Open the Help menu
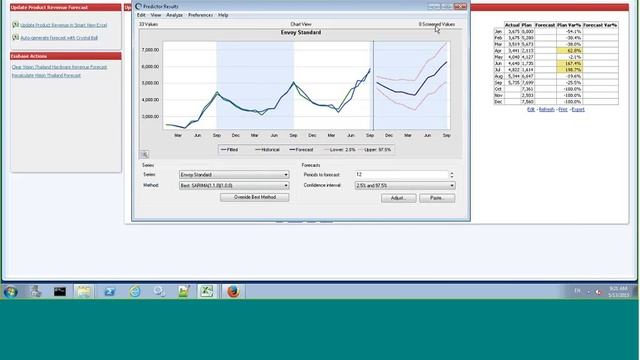 click(x=223, y=15)
